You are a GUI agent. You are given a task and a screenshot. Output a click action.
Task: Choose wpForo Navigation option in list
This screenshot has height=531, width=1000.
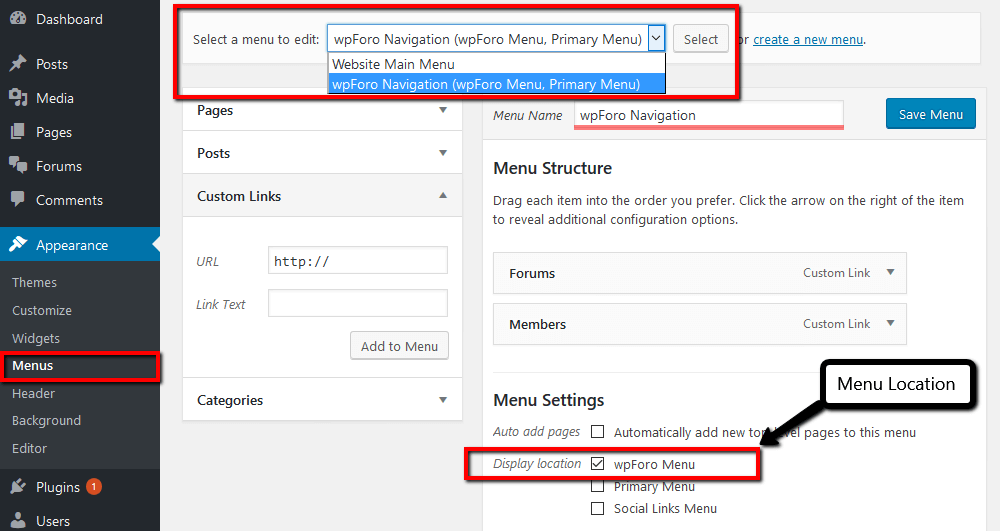pyautogui.click(x=497, y=84)
